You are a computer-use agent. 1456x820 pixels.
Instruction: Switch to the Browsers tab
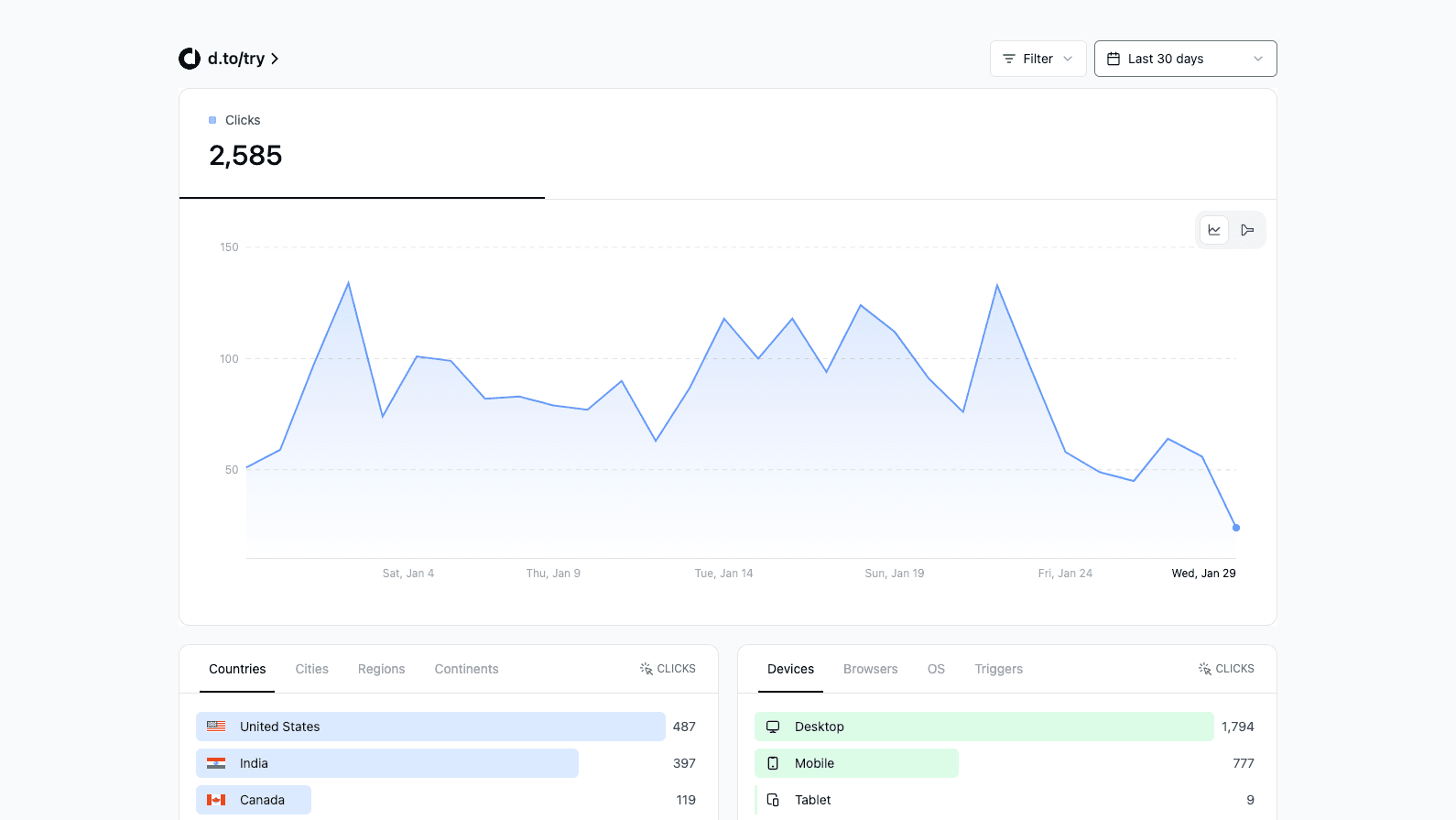871,669
